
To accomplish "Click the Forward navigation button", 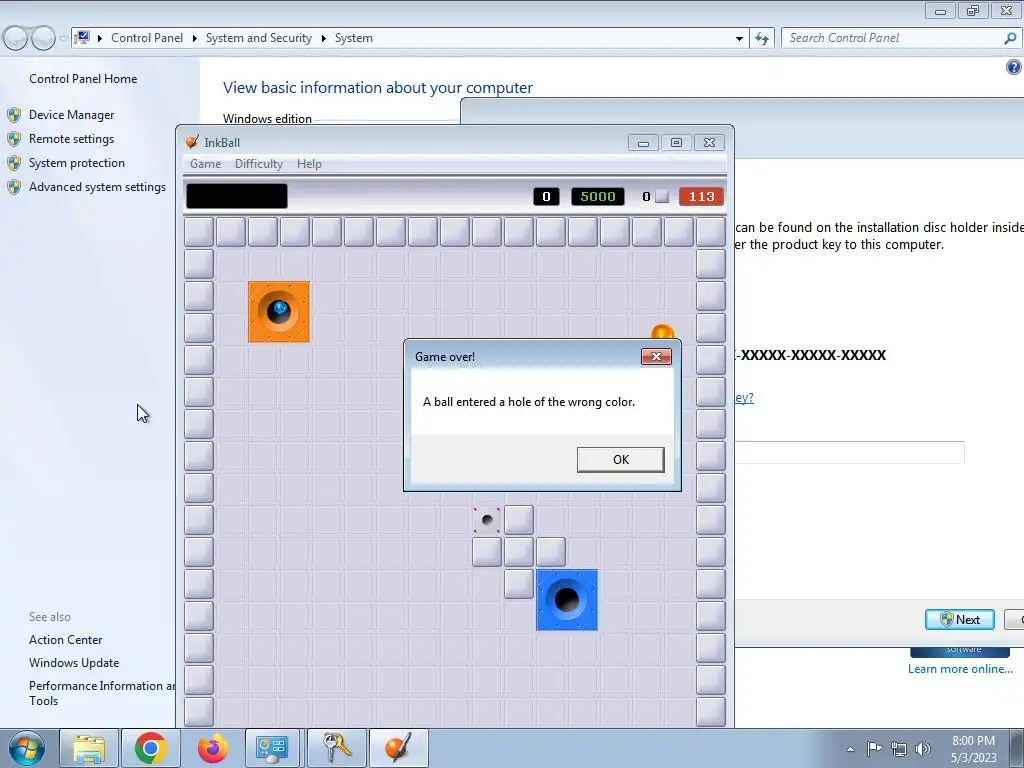I will coord(43,38).
